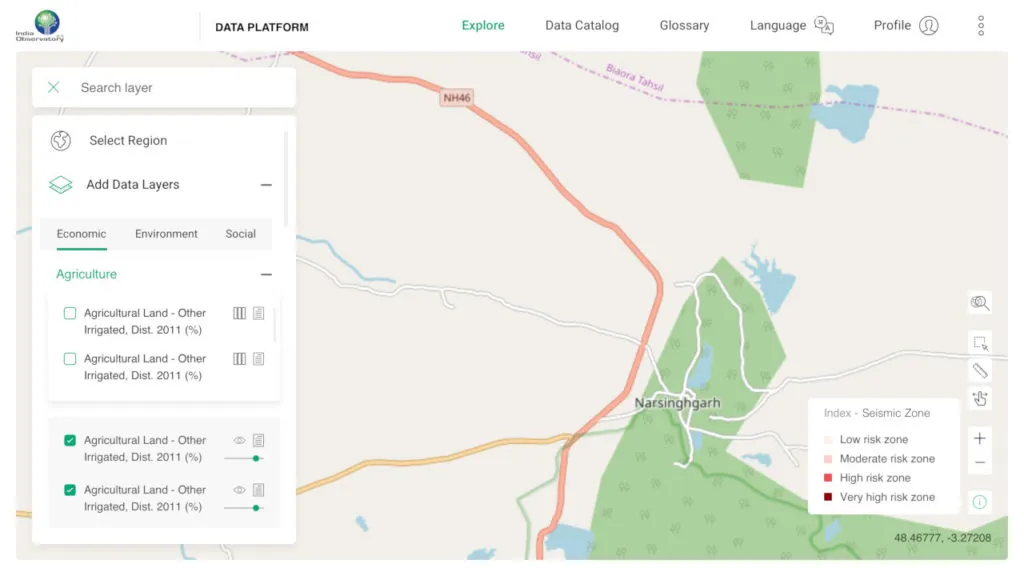Viewport: 1024px width, 576px height.
Task: Switch to the Social tab
Action: 240,234
